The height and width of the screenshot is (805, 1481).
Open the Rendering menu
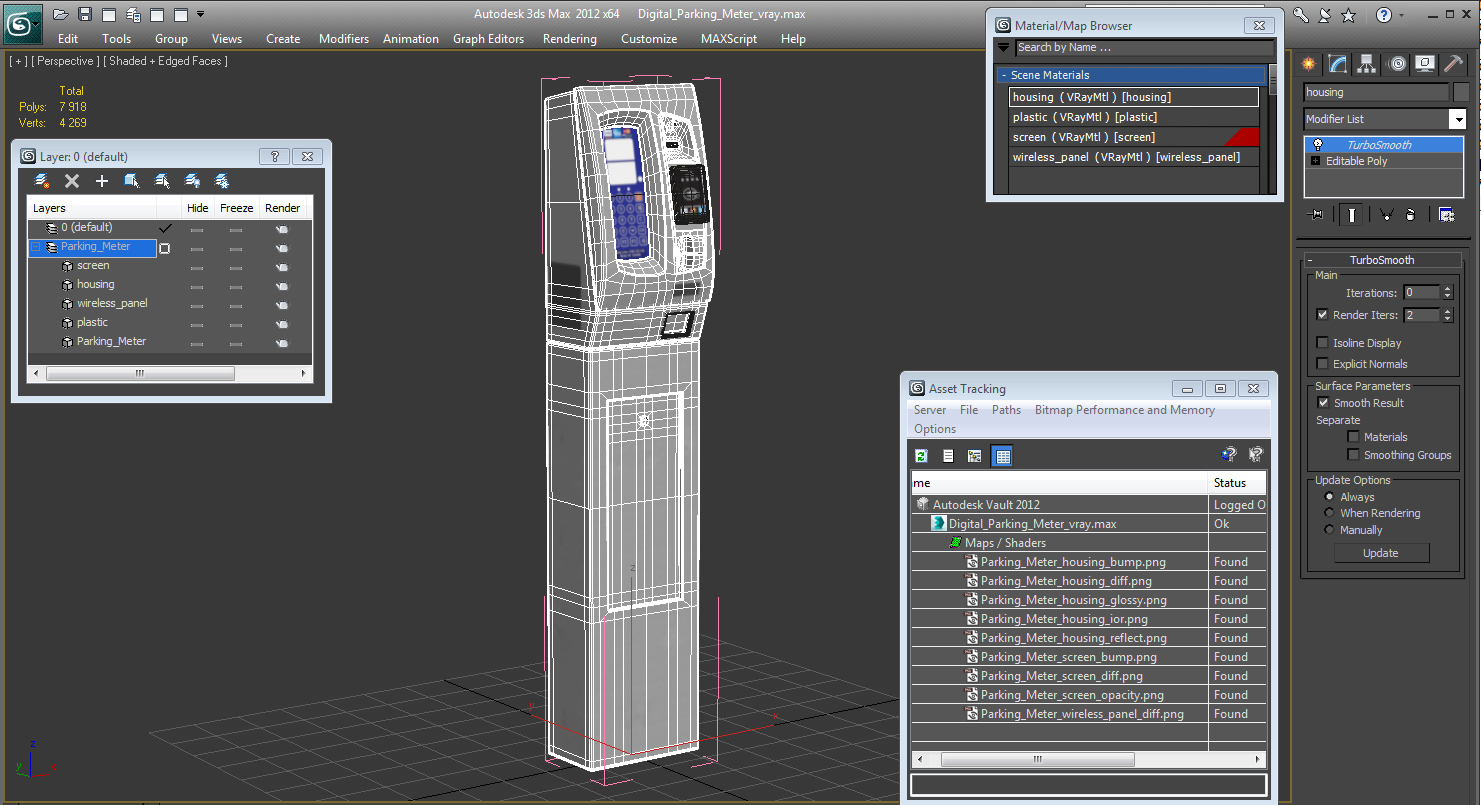(569, 39)
